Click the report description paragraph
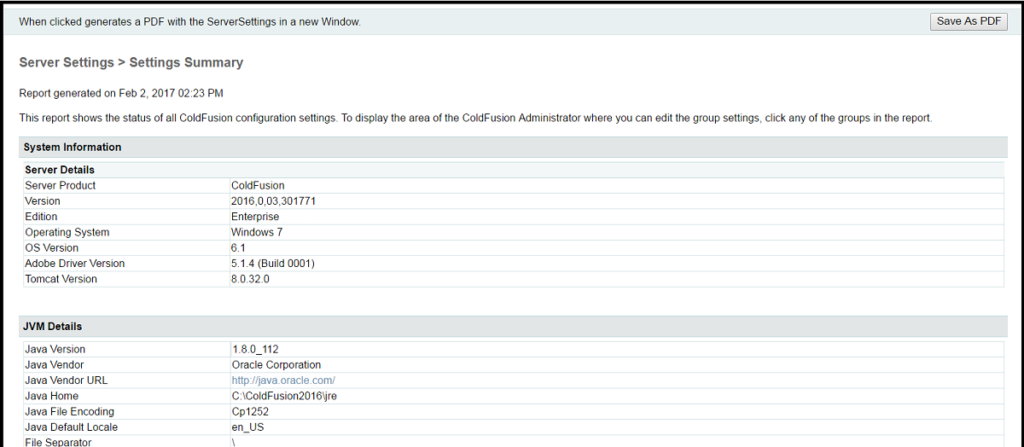 pyautogui.click(x=475, y=120)
